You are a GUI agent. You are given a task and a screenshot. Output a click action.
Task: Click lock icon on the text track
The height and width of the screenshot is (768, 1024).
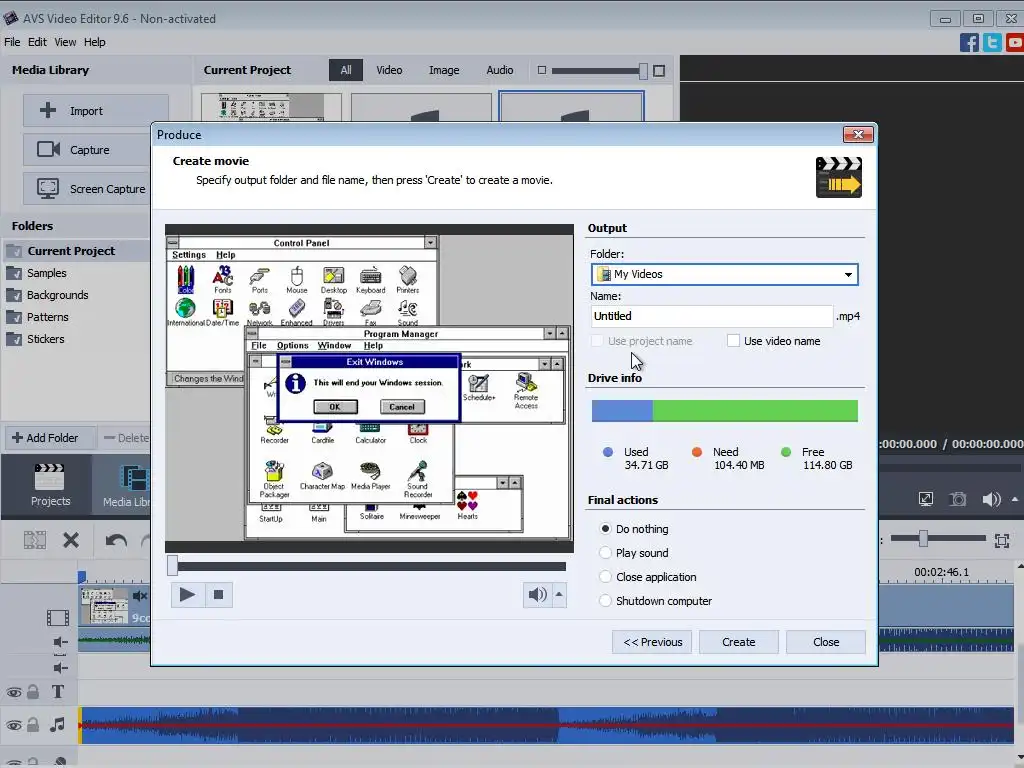tap(33, 692)
